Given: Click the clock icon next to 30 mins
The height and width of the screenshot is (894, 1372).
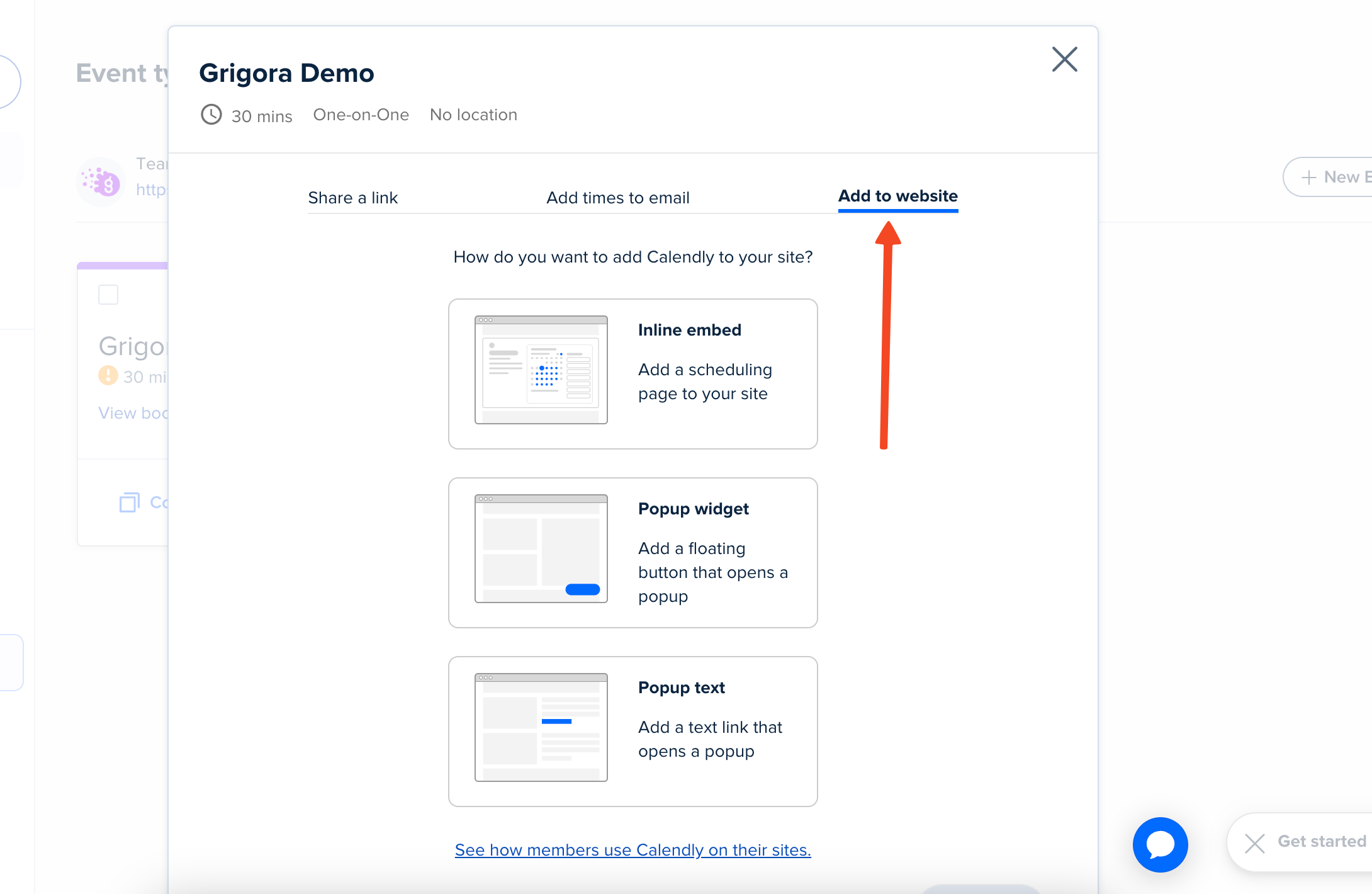Looking at the screenshot, I should pos(211,115).
